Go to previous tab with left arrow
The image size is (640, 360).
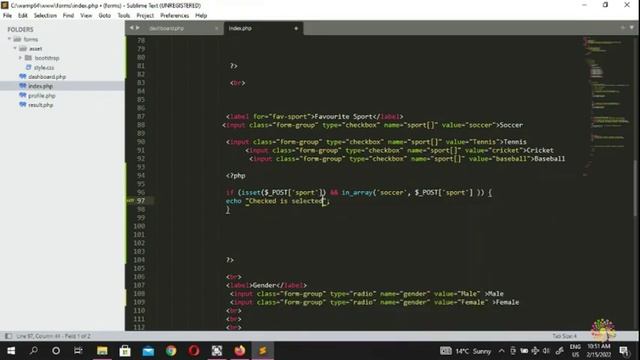131,28
